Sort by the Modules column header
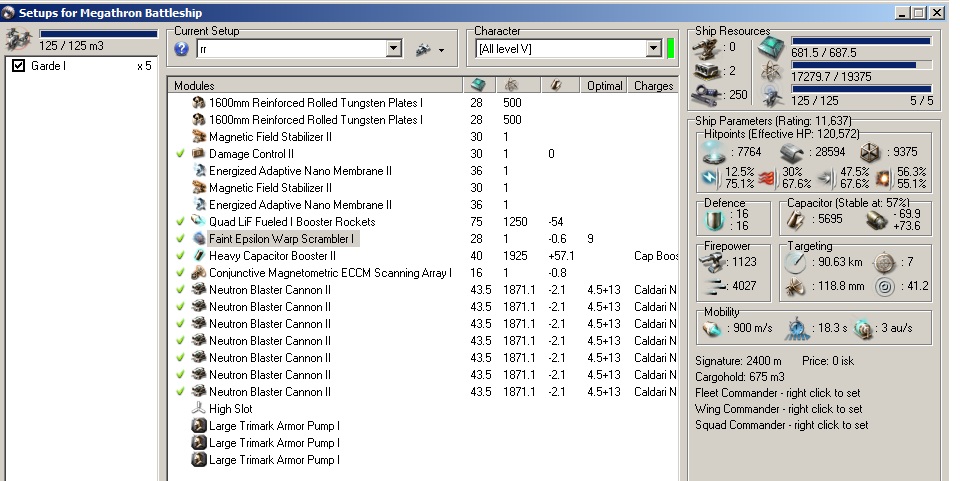This screenshot has height=481, width=960. (x=315, y=86)
